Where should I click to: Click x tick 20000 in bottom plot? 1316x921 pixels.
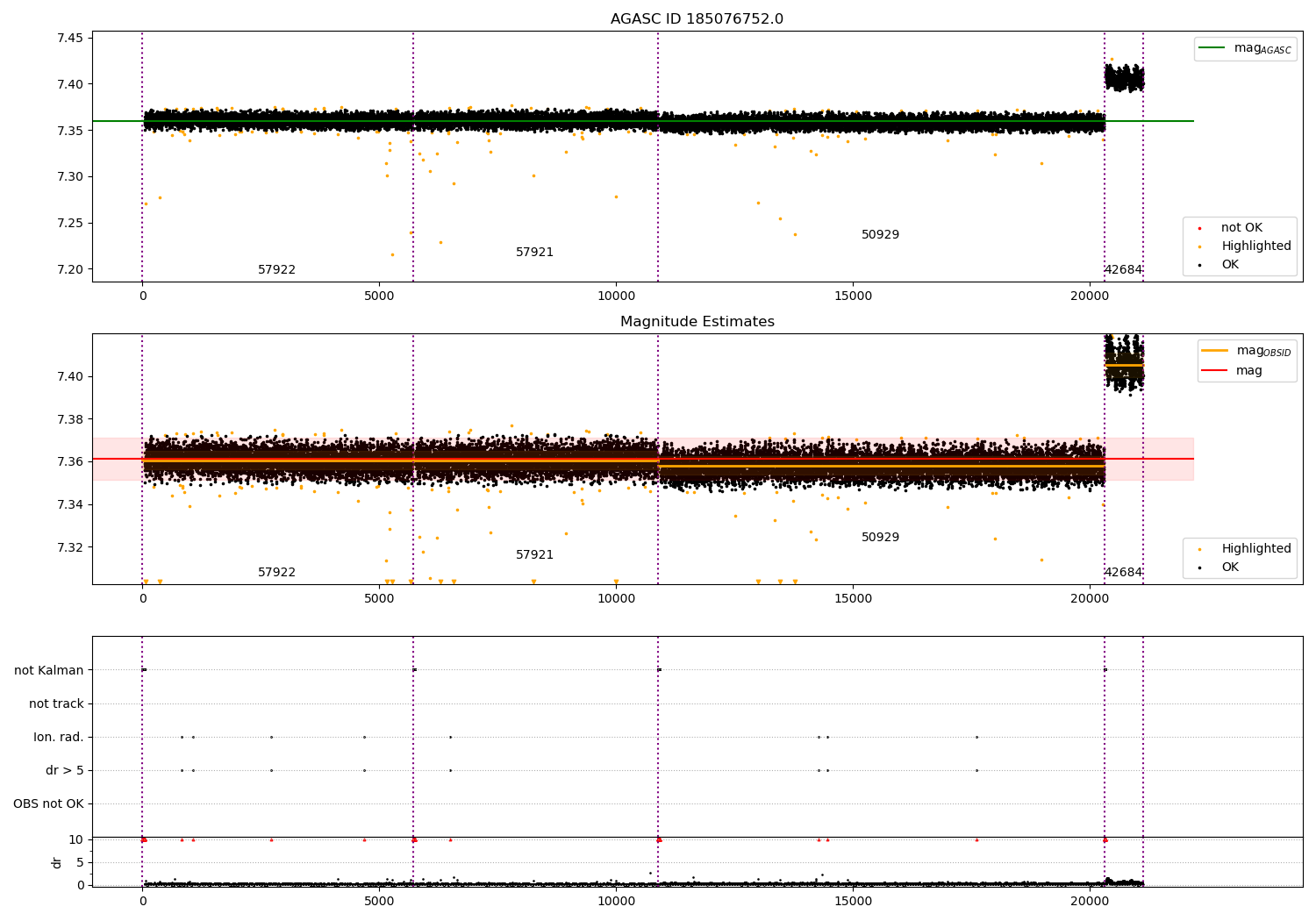[x=1090, y=901]
